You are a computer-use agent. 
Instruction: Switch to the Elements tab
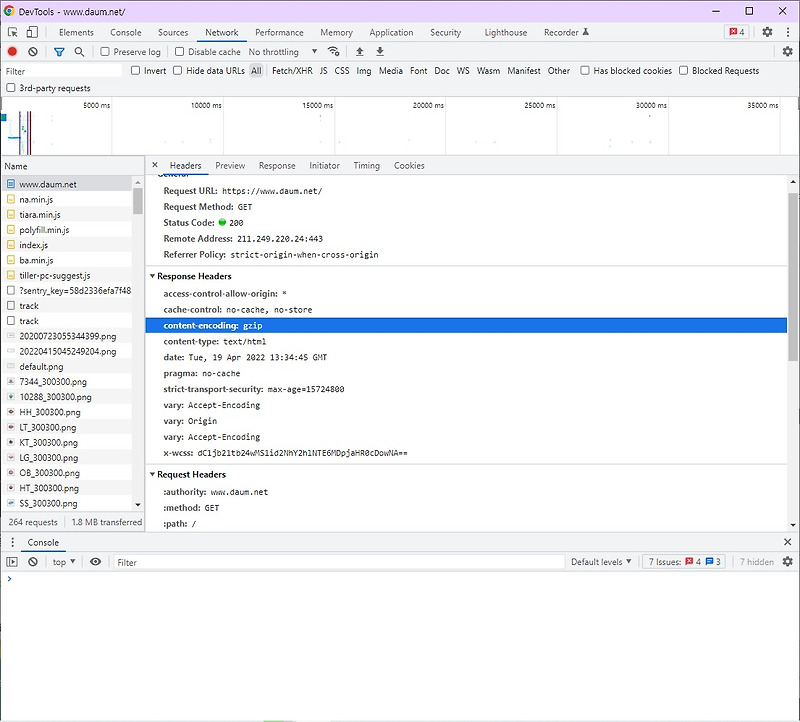pos(75,31)
